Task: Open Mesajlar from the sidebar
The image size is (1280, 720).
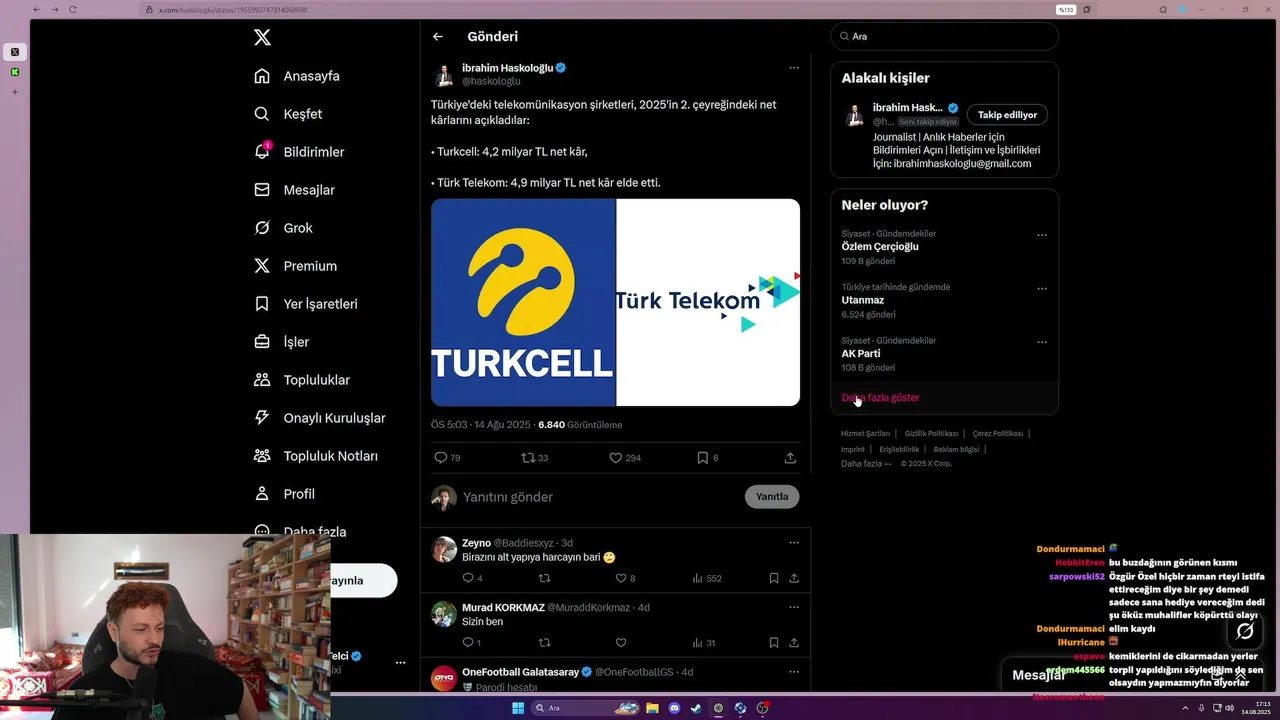Action: (x=294, y=190)
